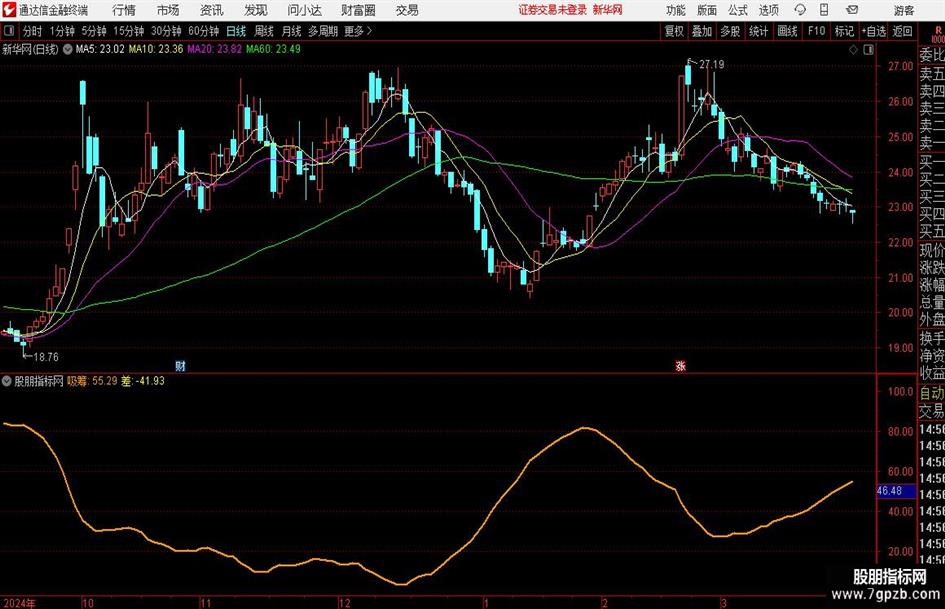Screen dimensions: 945x609
Task: Click the 涨 marker icon below chart
Action: click(x=680, y=365)
